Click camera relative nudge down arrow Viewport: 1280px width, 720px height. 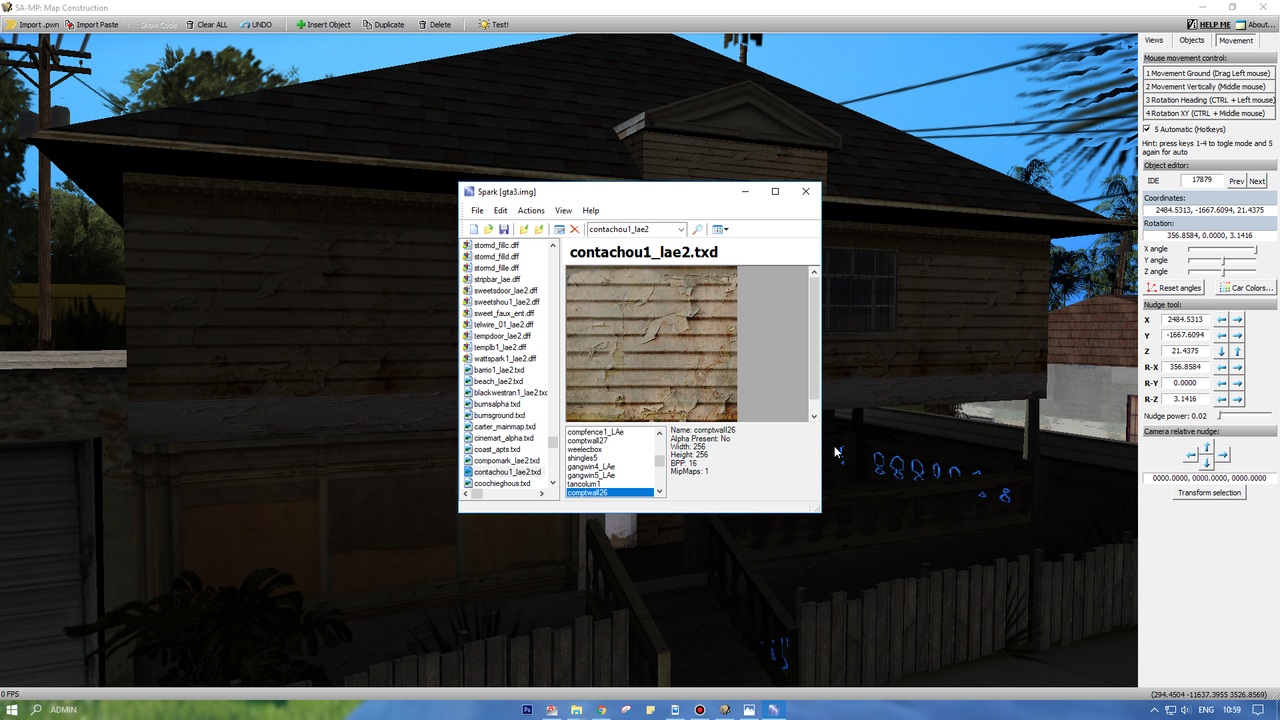[x=1206, y=462]
